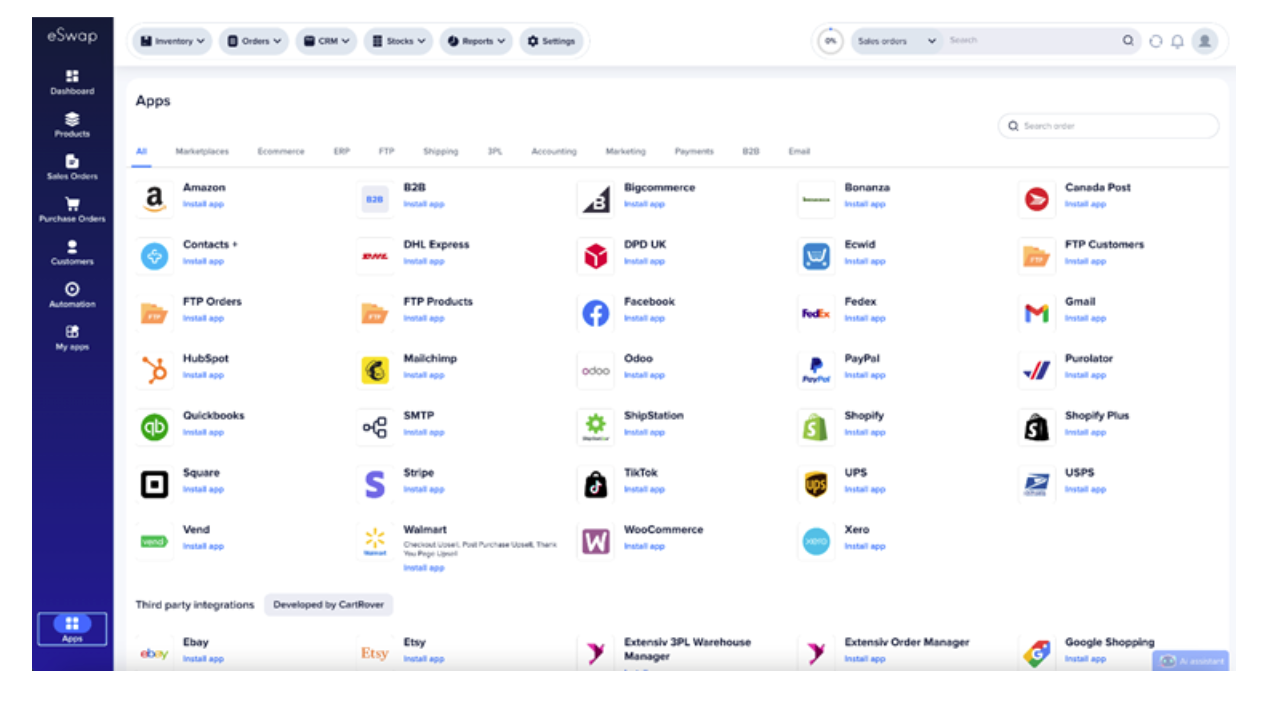Click the PayPal logo icon
1272x708 pixels.
pyautogui.click(x=816, y=370)
